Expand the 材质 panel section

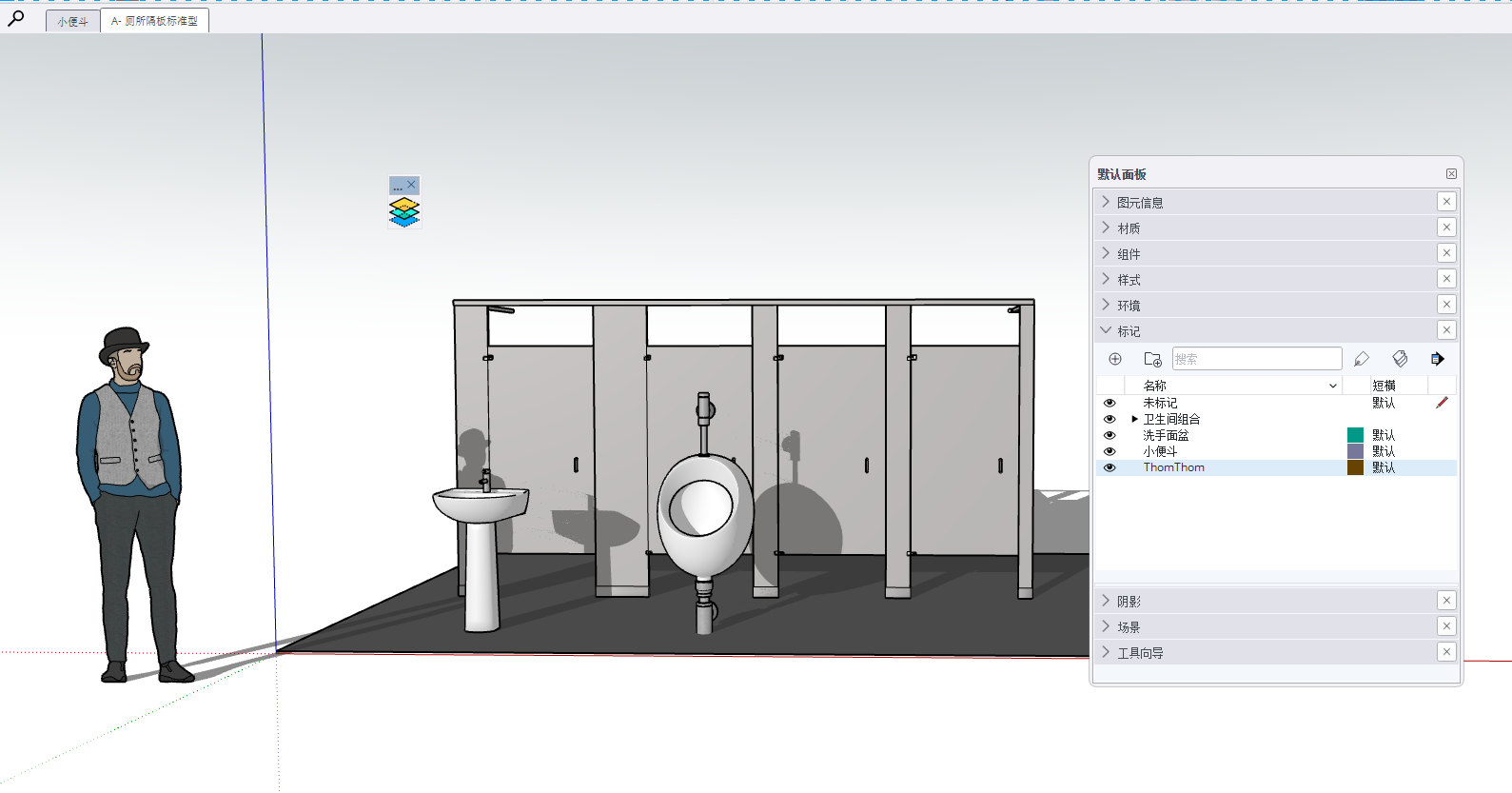[1129, 228]
